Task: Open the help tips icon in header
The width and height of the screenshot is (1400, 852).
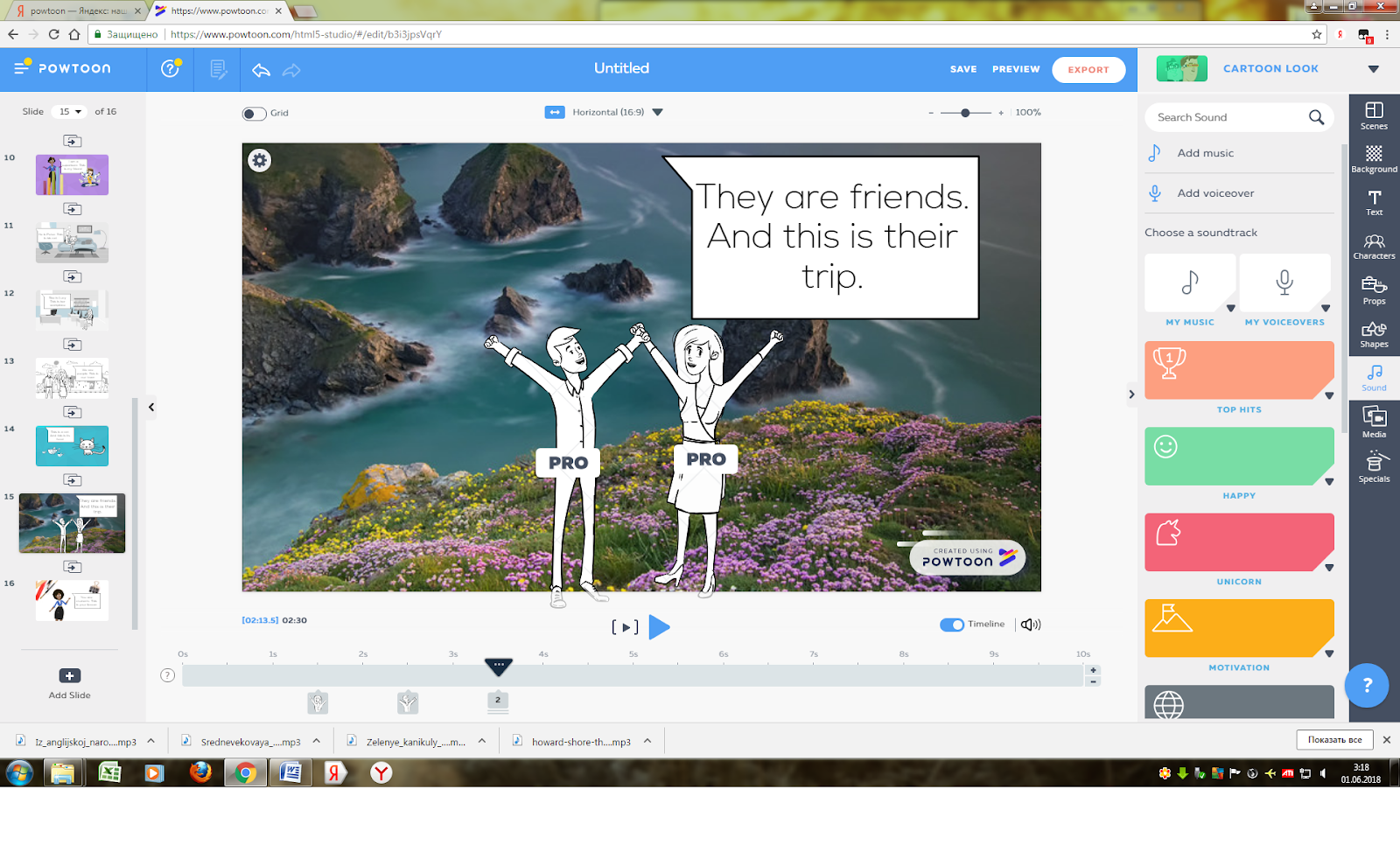Action: point(171,68)
